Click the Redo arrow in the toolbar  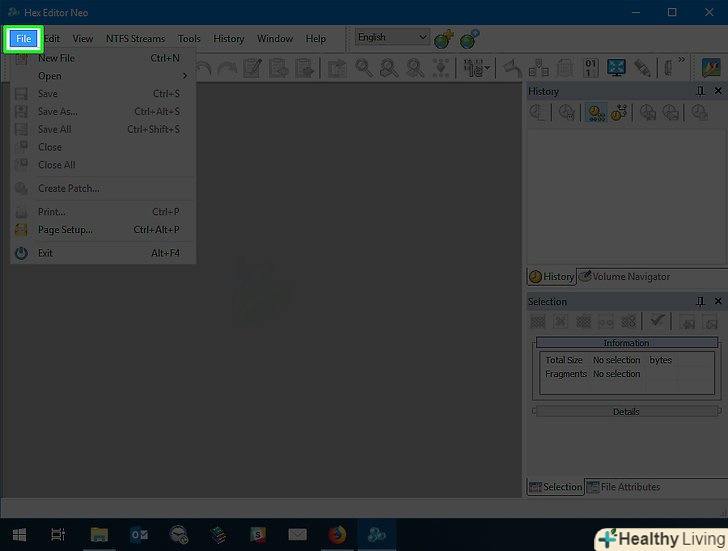pyautogui.click(x=227, y=68)
